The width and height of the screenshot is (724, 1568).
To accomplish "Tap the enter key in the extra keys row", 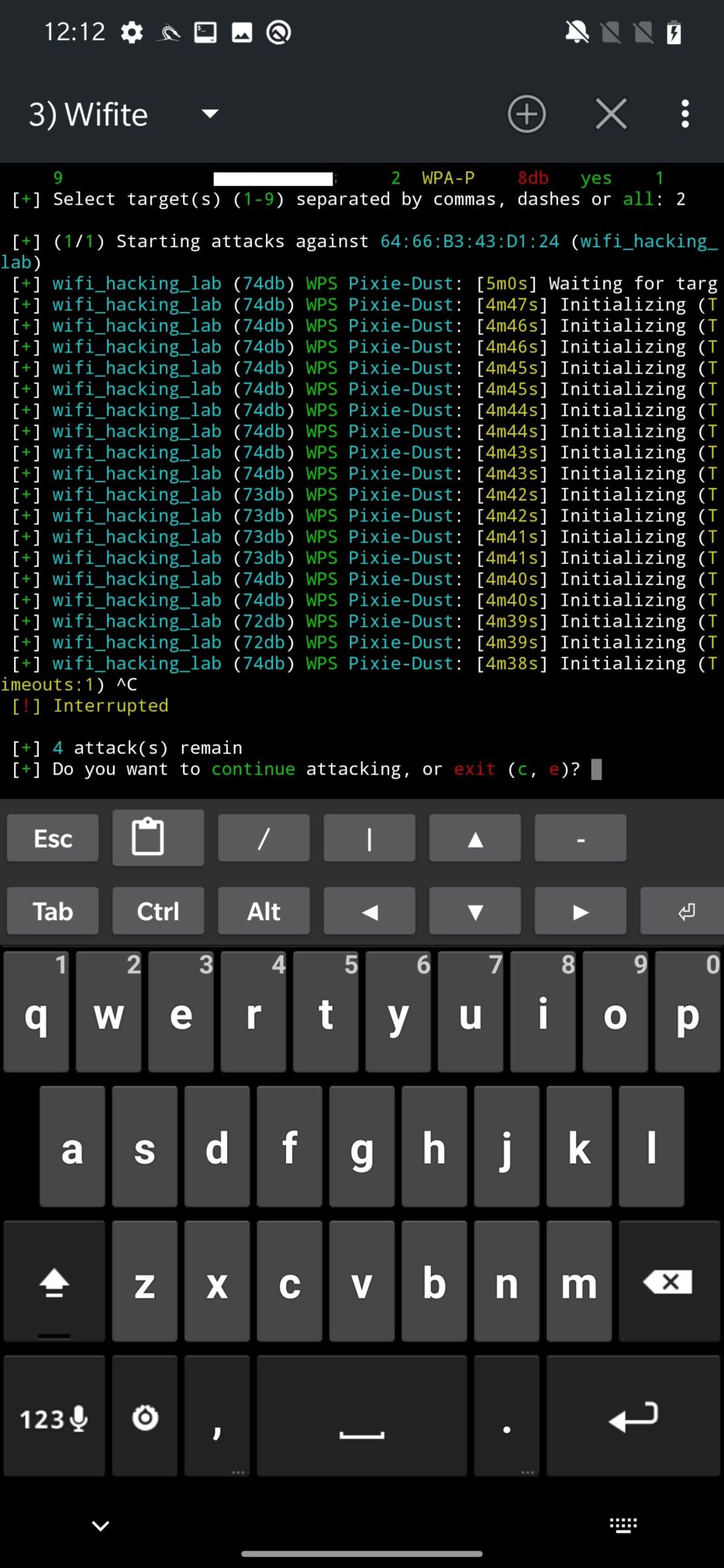I will (682, 911).
